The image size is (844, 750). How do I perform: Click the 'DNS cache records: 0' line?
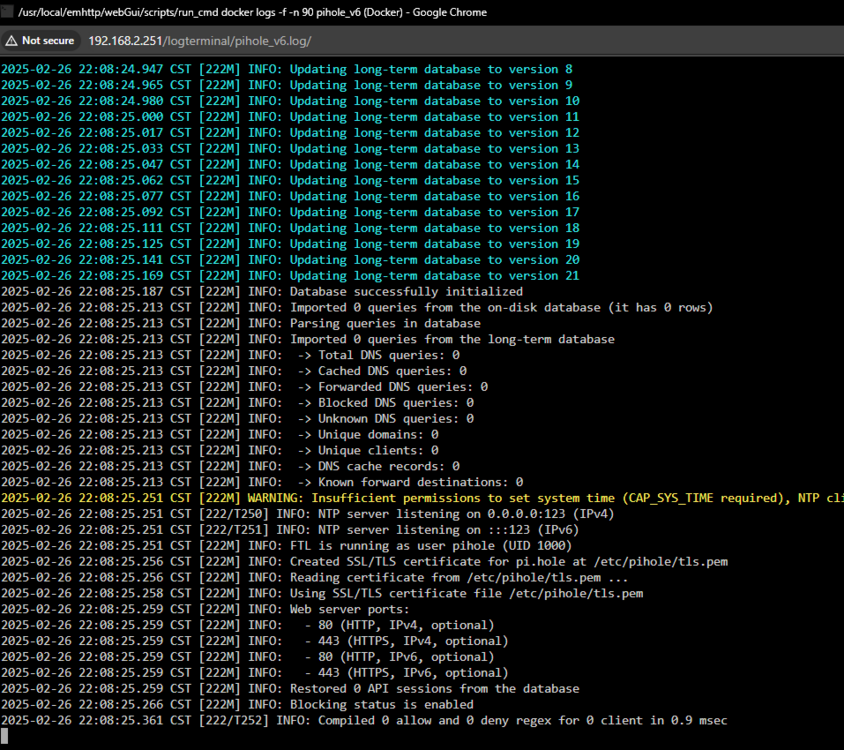tap(230, 466)
